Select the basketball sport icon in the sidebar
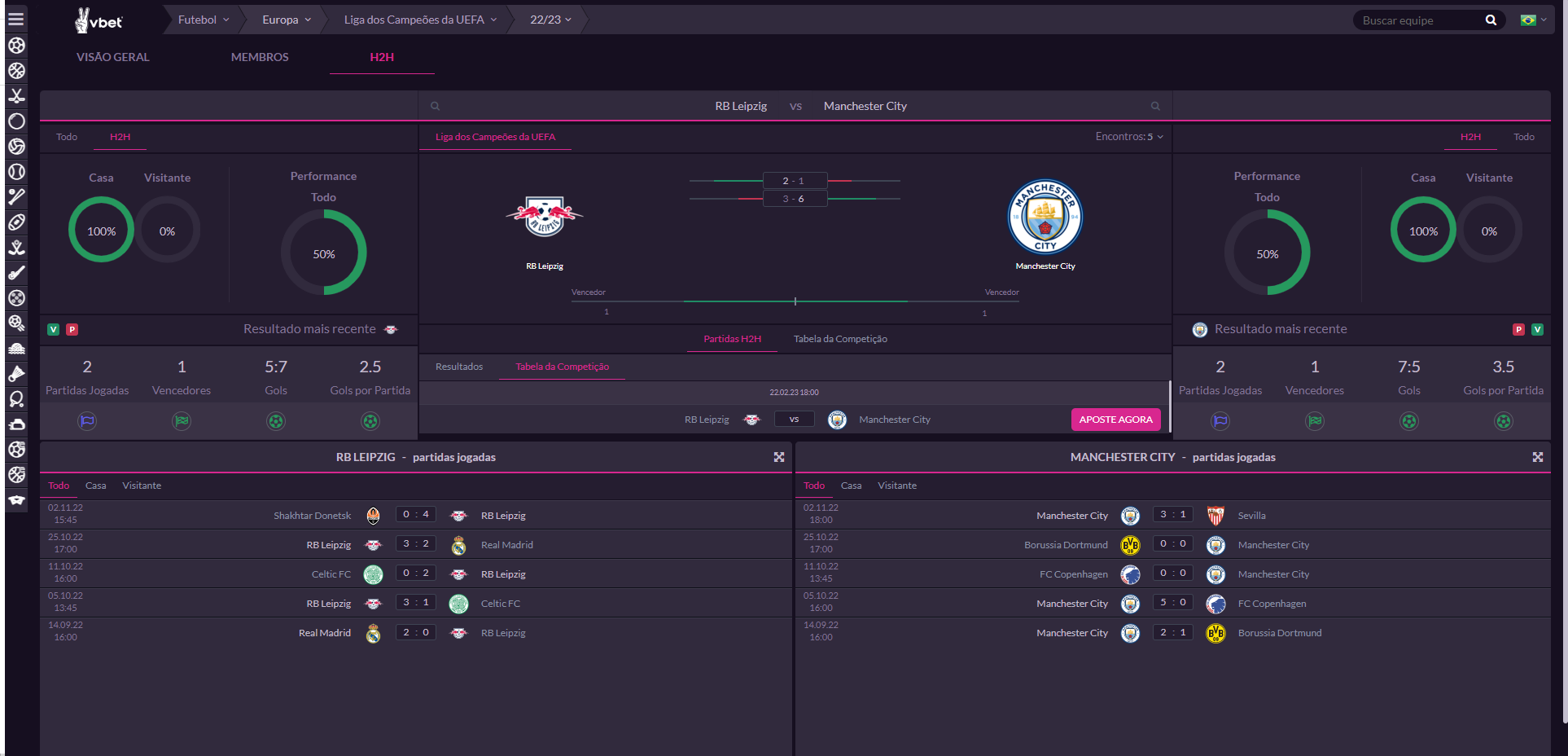 pyautogui.click(x=16, y=71)
